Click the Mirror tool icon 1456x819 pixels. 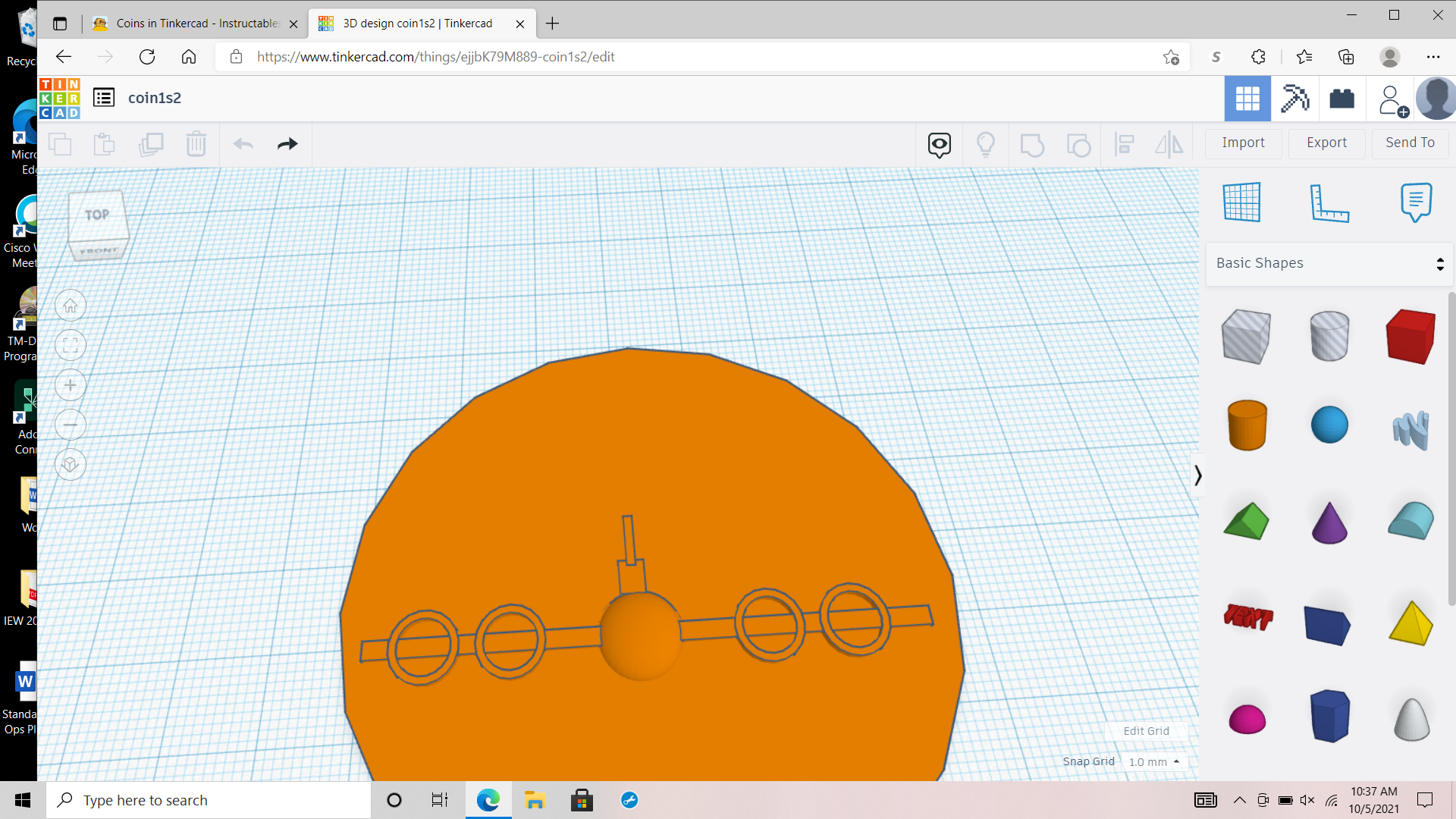(1169, 144)
